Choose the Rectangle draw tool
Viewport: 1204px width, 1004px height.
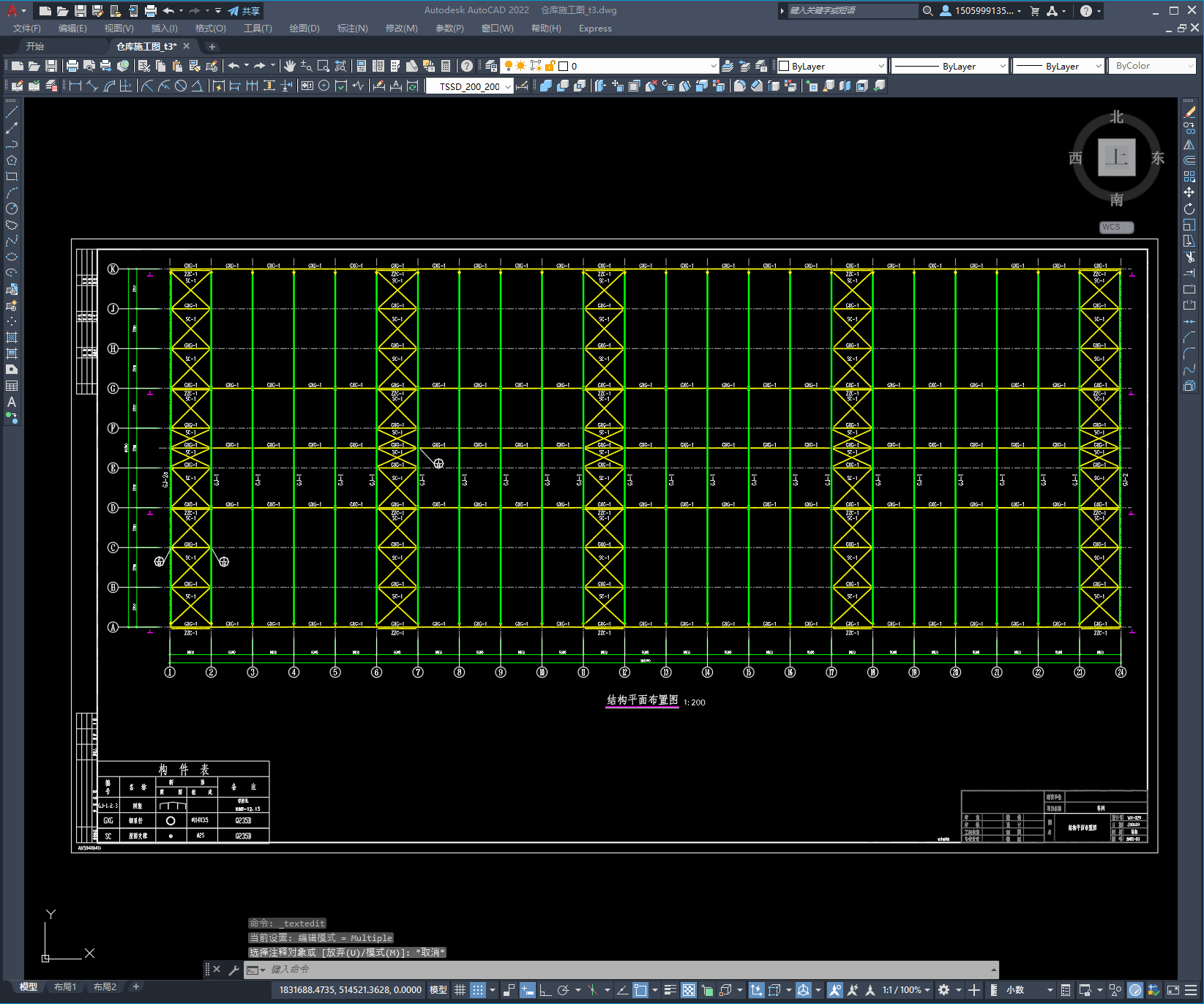12,176
